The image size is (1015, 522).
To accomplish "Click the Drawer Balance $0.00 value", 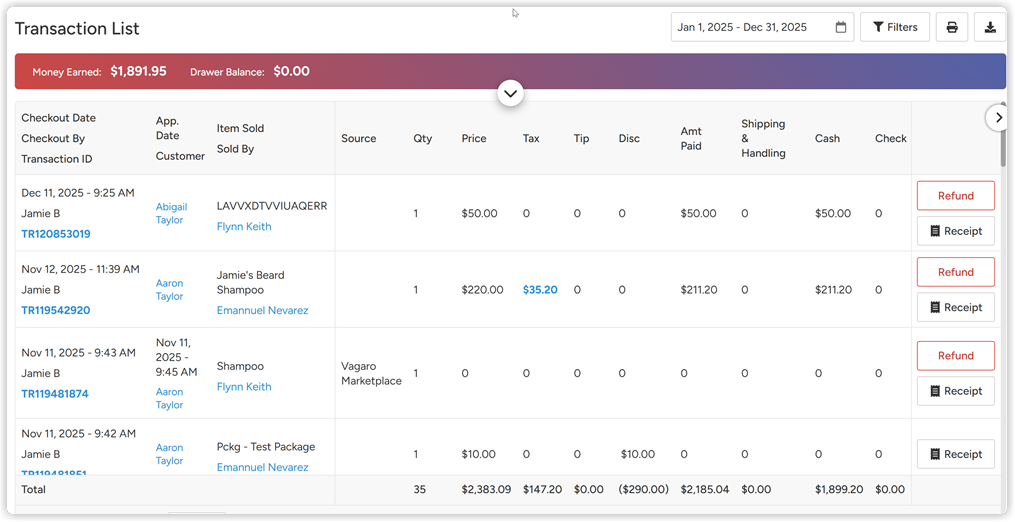I will coord(291,71).
